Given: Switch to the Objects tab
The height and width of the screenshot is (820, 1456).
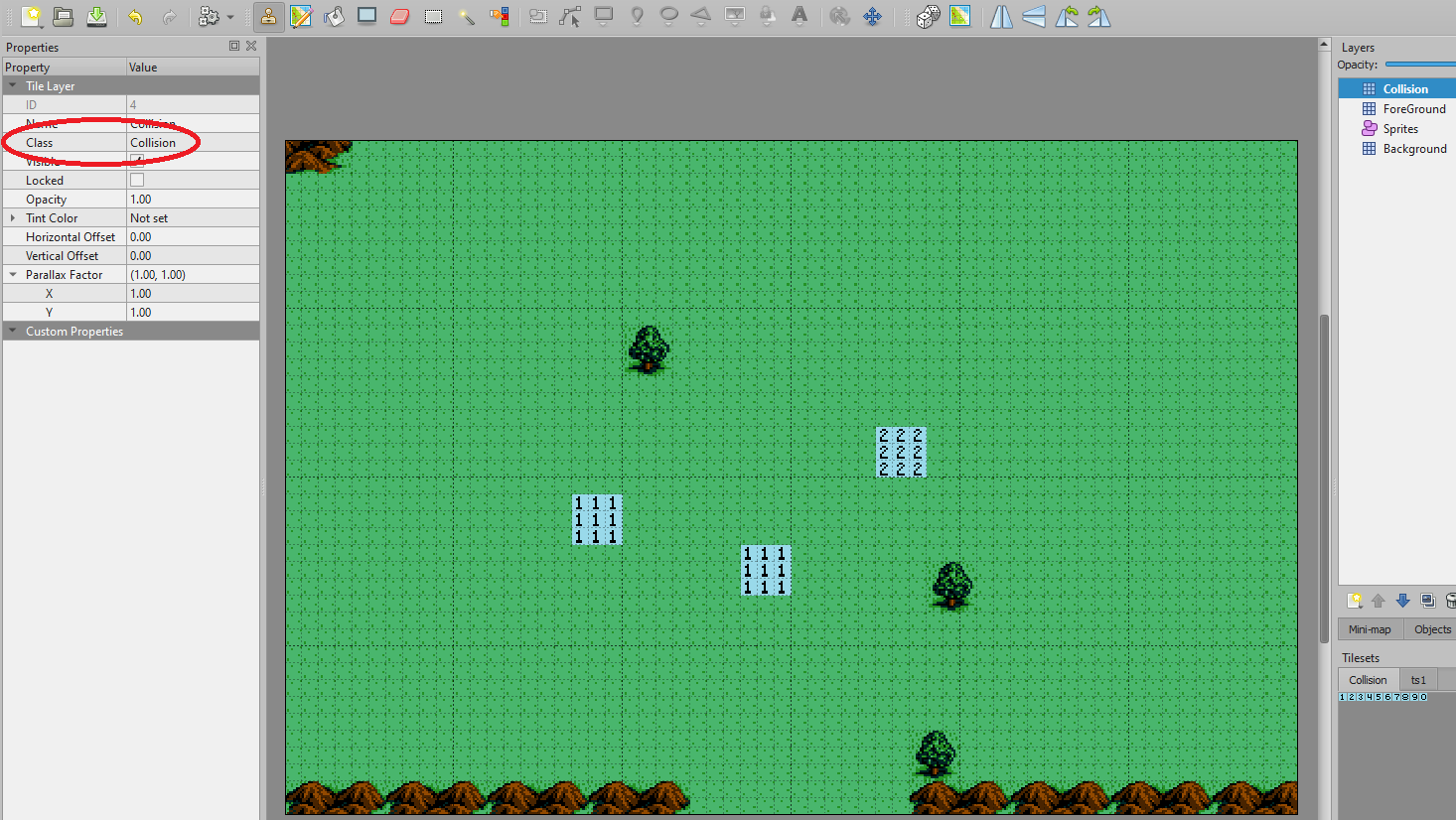Looking at the screenshot, I should click(1431, 629).
